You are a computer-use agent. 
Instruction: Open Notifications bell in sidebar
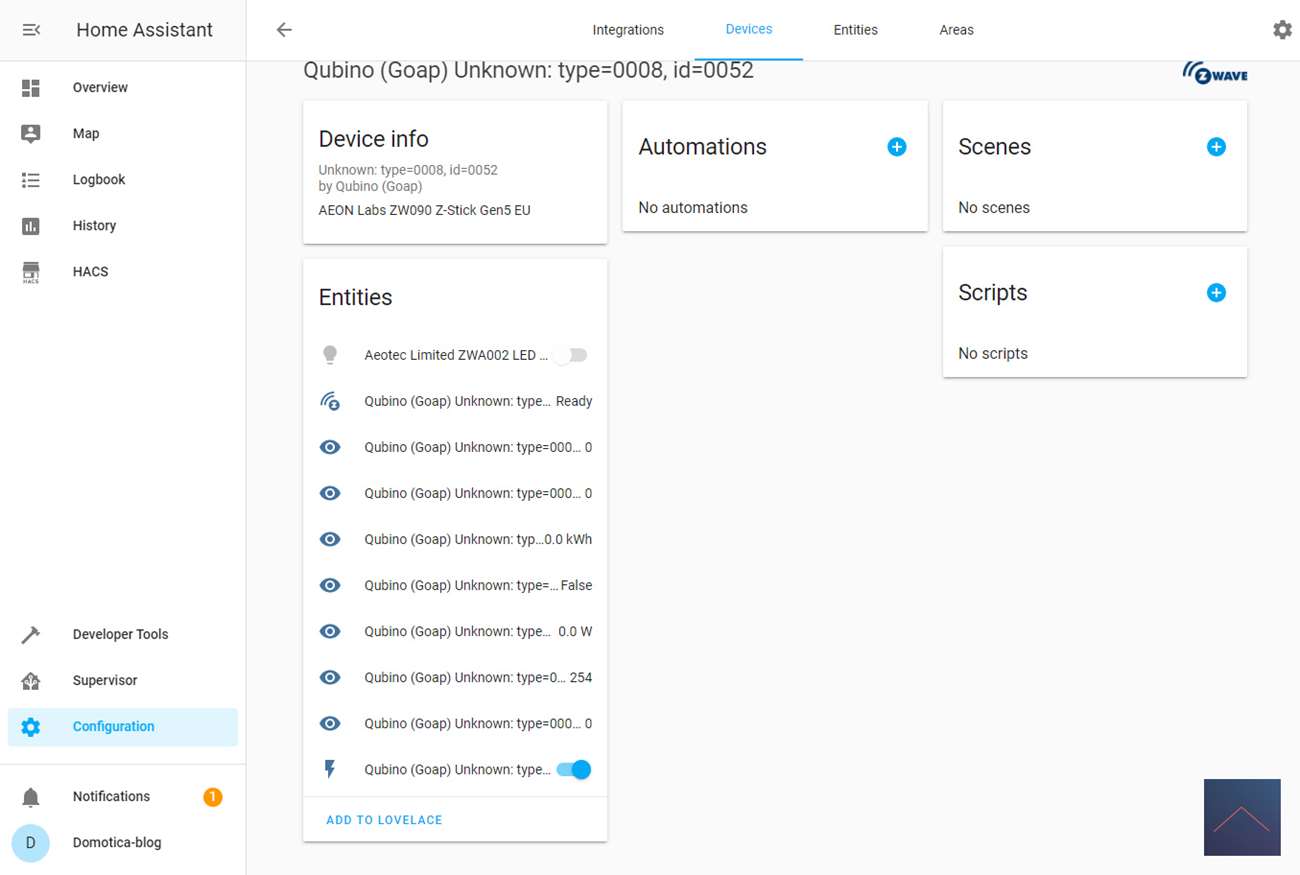(x=111, y=797)
